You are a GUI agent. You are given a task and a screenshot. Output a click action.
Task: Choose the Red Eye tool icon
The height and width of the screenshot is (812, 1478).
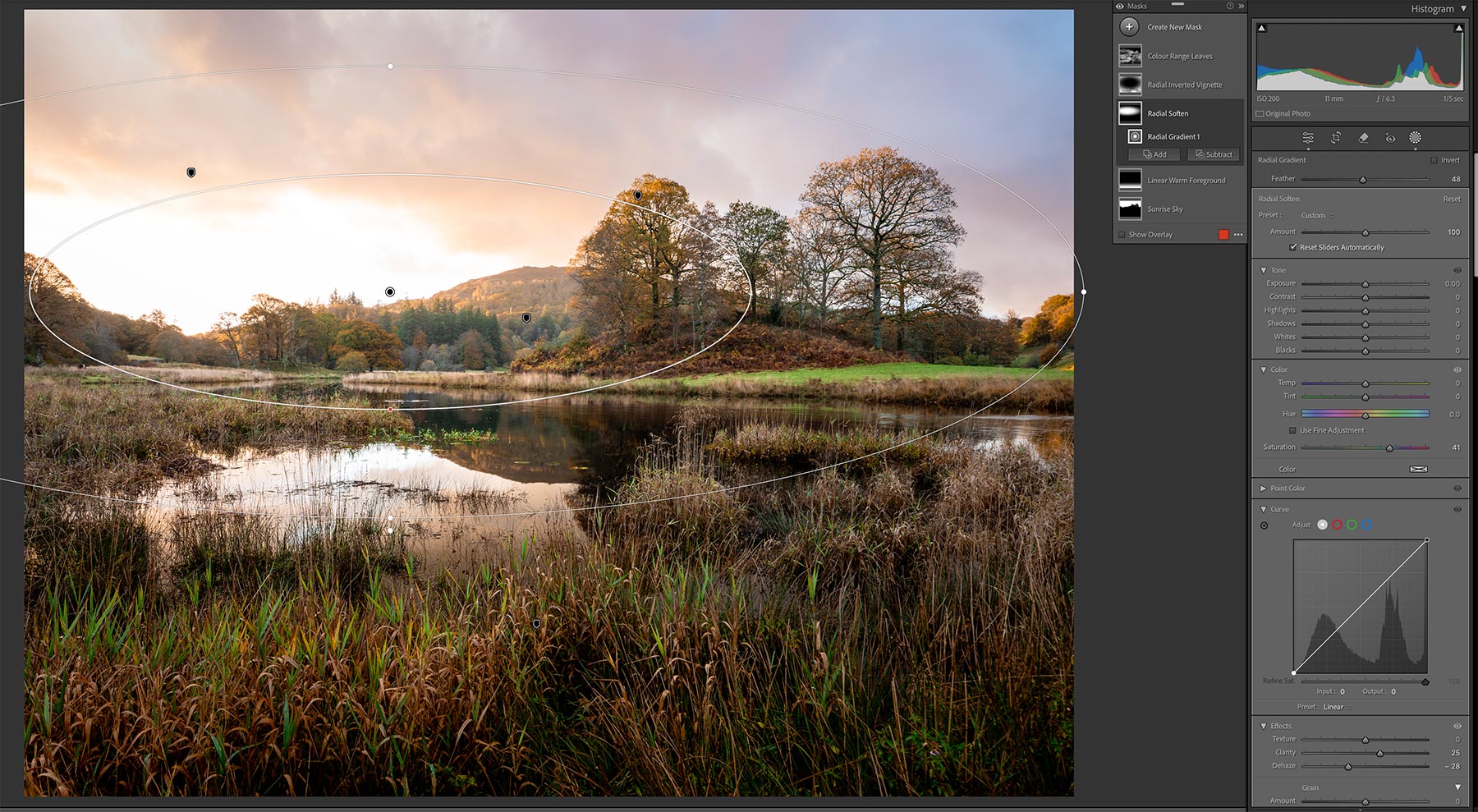[x=1390, y=138]
